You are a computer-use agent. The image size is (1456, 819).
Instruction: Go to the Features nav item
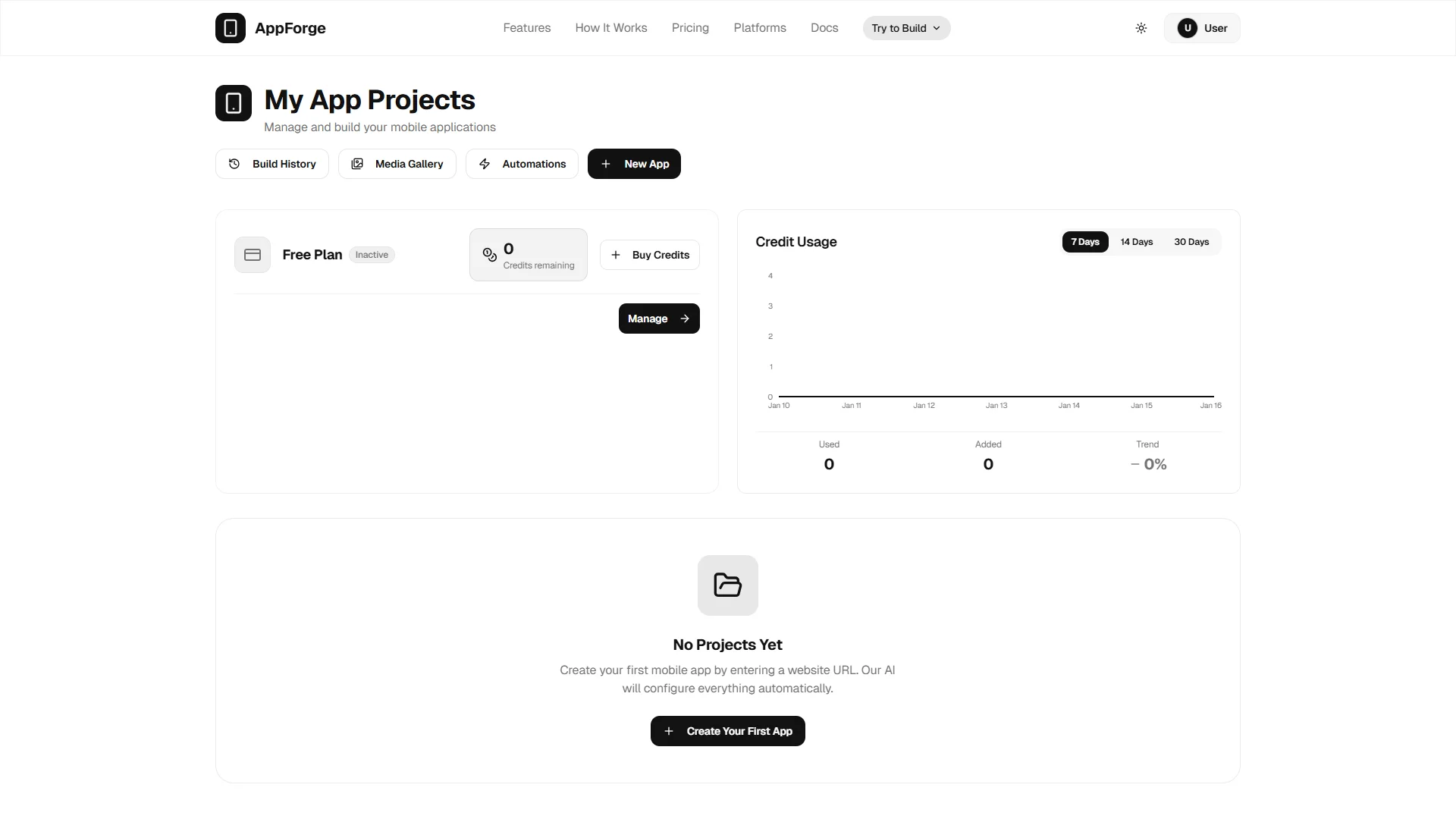click(527, 28)
